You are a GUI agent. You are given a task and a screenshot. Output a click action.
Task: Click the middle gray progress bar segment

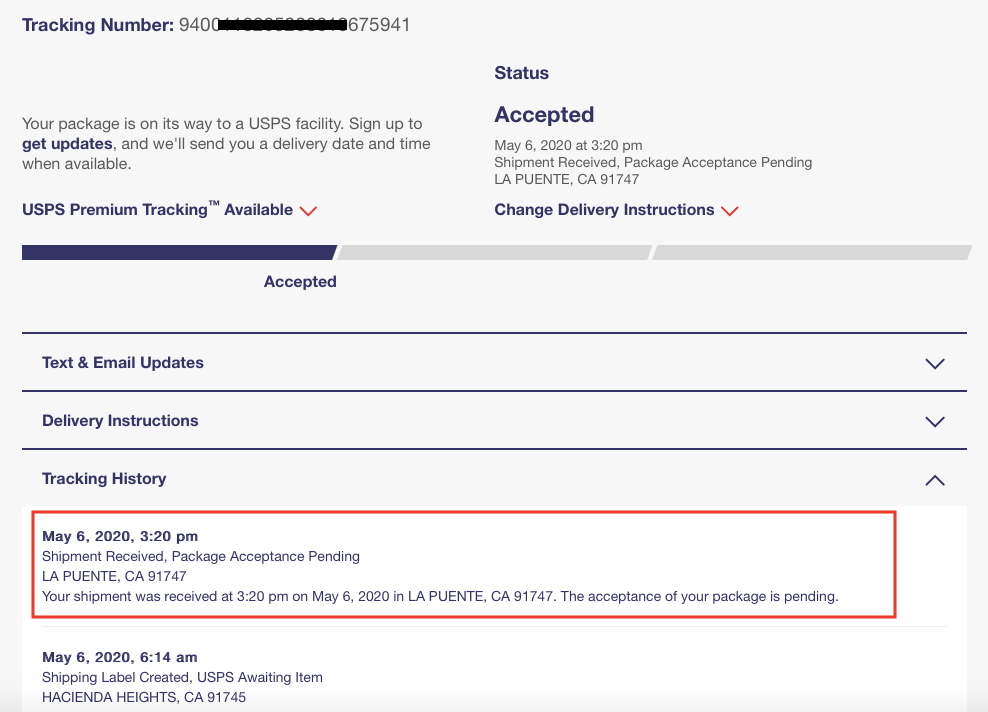pos(494,253)
